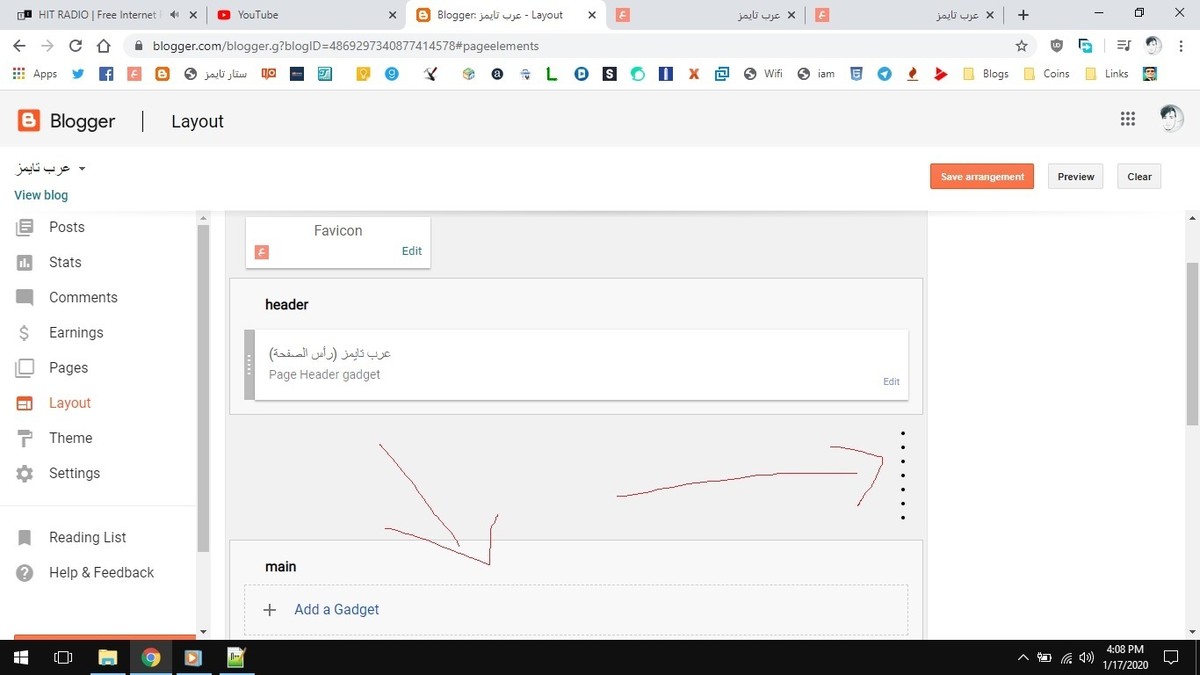1200x675 pixels.
Task: Open the Twitter bookmark
Action: tap(78, 74)
